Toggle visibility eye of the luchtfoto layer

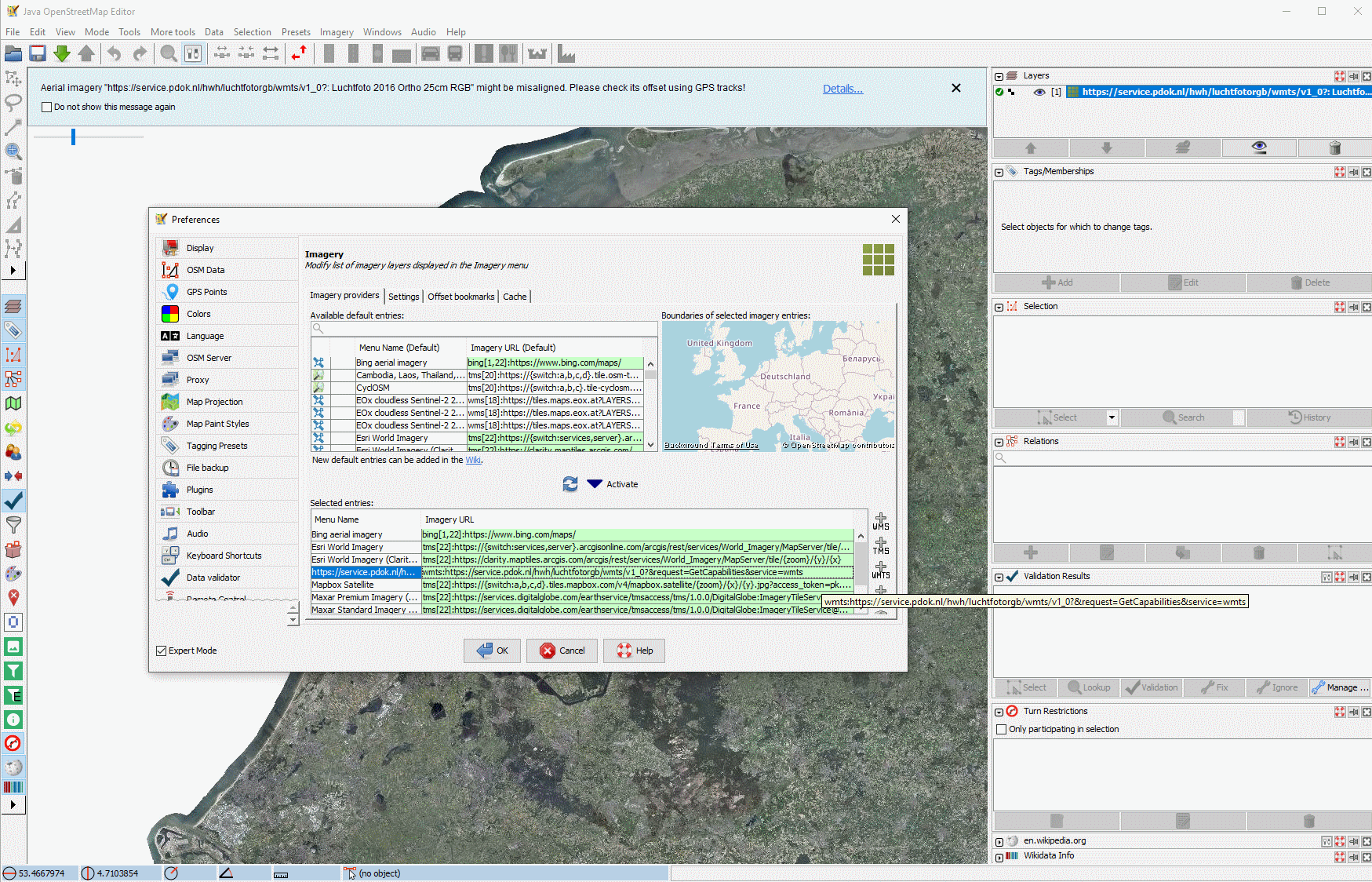[1039, 92]
